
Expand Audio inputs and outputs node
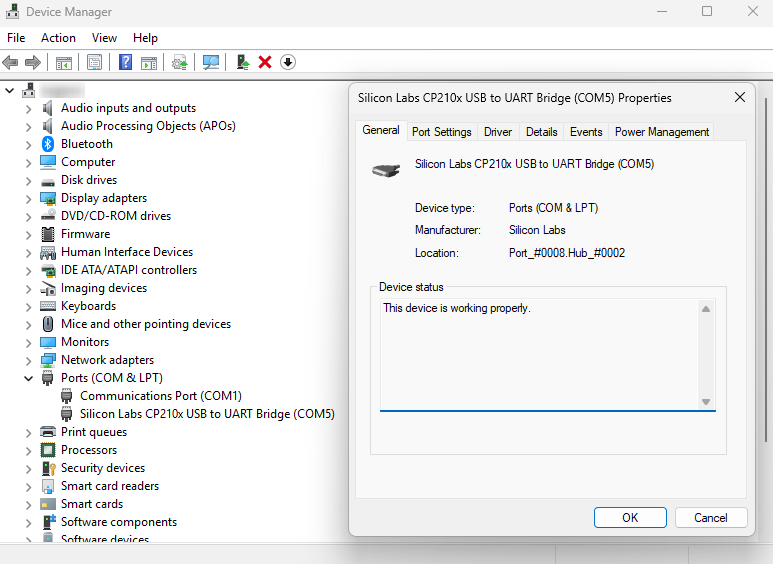[x=29, y=108]
